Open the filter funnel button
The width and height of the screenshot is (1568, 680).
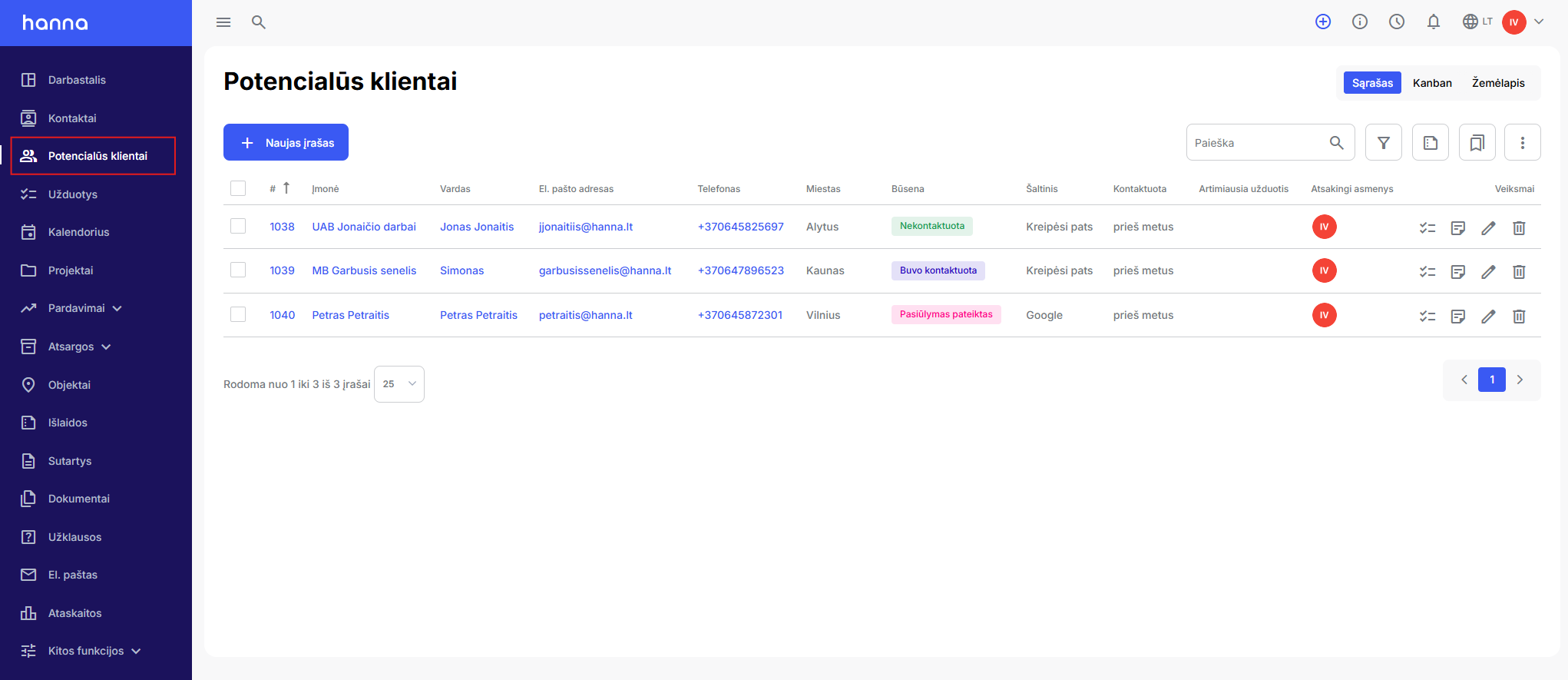pyautogui.click(x=1384, y=142)
